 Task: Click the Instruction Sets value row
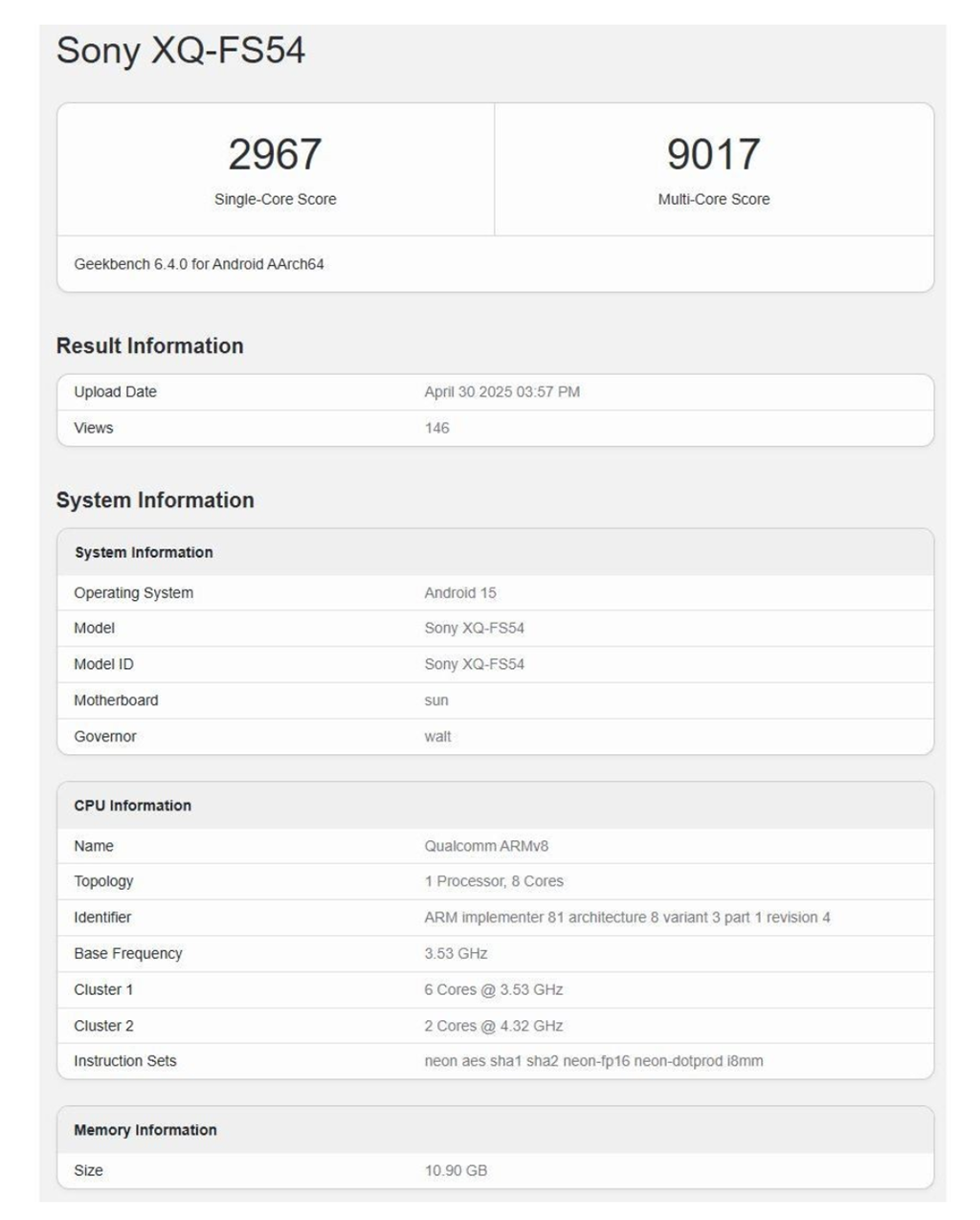593,1060
